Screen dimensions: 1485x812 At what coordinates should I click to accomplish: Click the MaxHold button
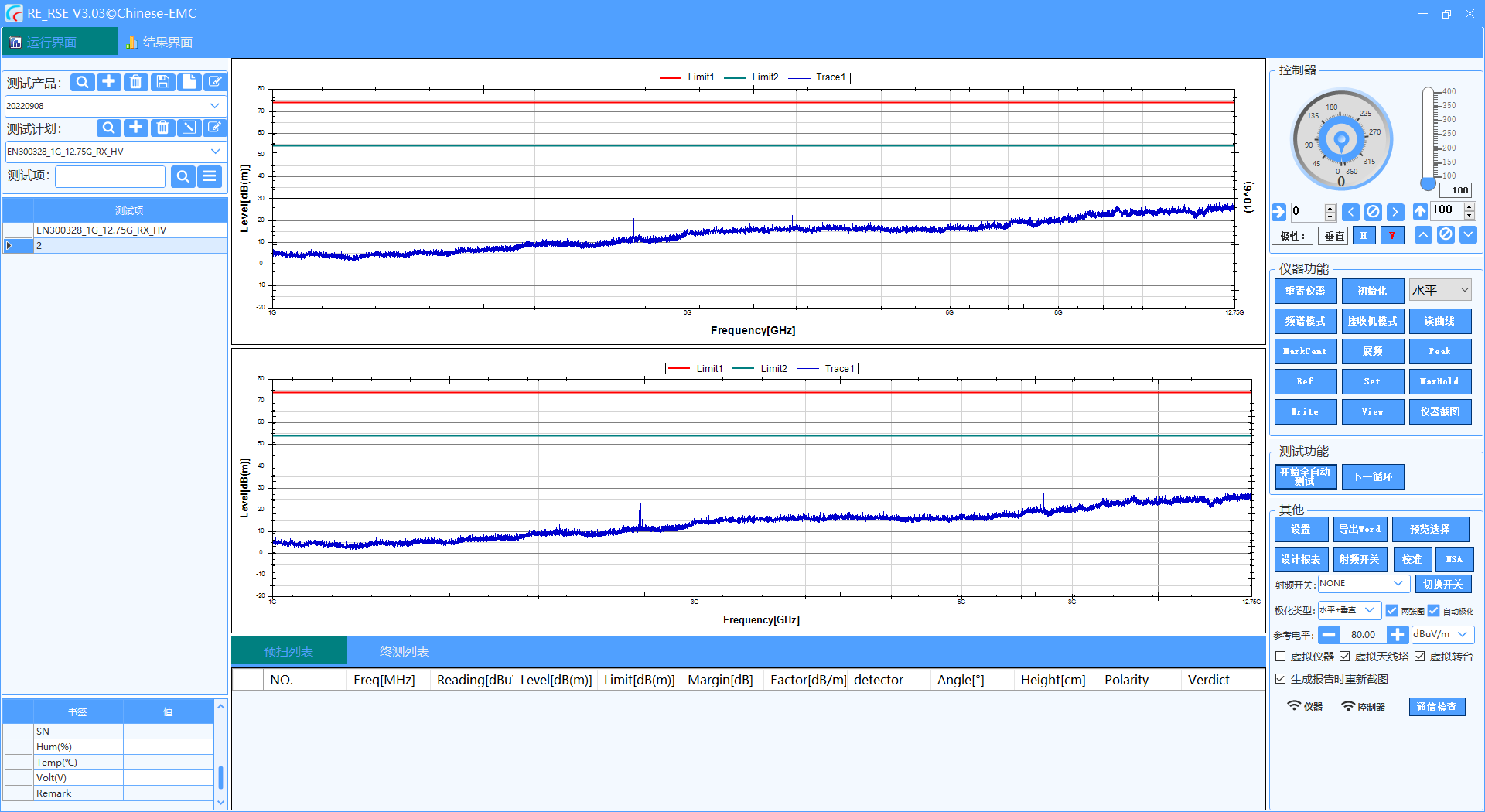coord(1439,381)
